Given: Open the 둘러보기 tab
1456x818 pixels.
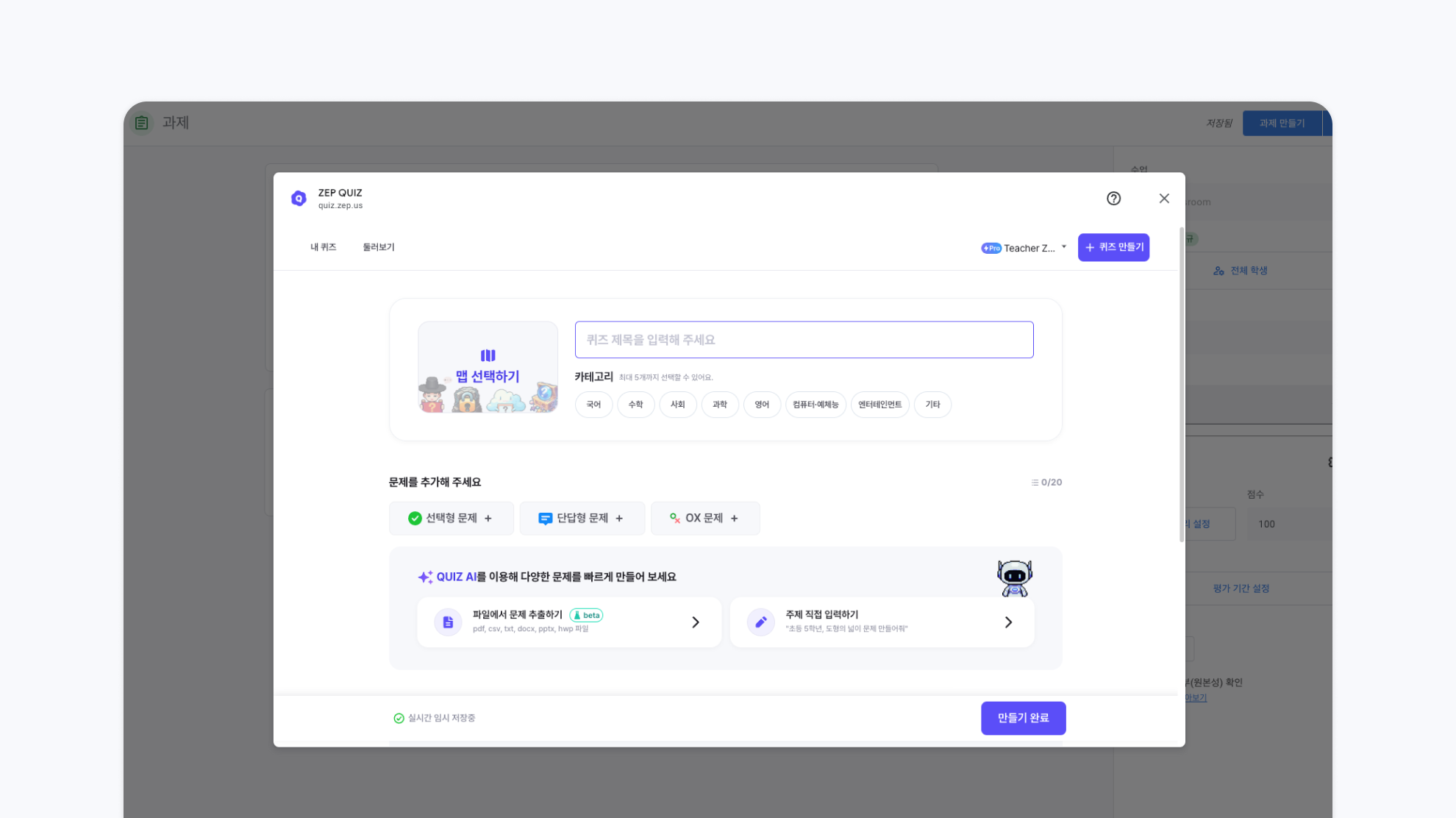Looking at the screenshot, I should pos(378,247).
